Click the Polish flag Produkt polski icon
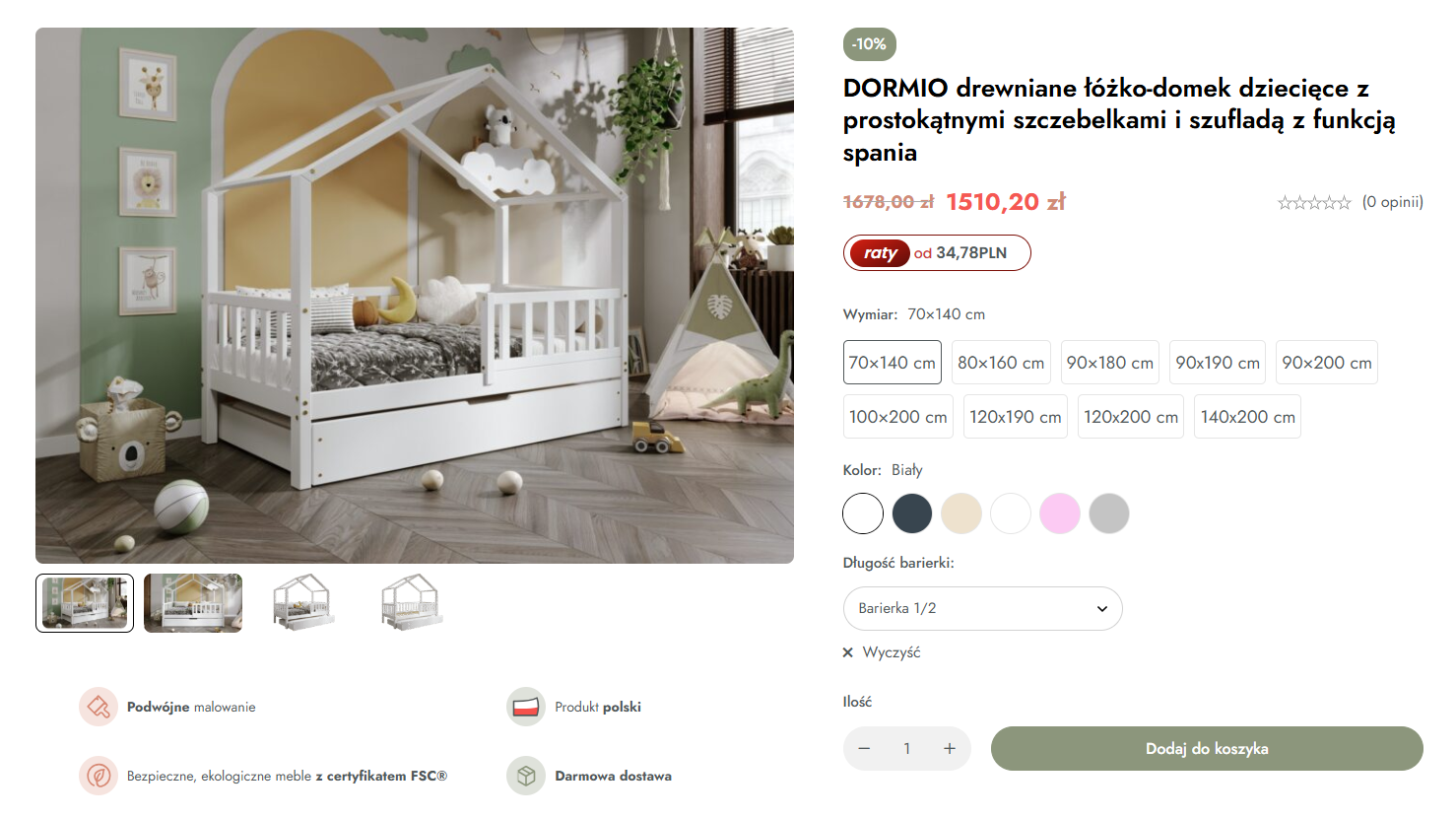This screenshot has height=818, width=1456. [526, 707]
